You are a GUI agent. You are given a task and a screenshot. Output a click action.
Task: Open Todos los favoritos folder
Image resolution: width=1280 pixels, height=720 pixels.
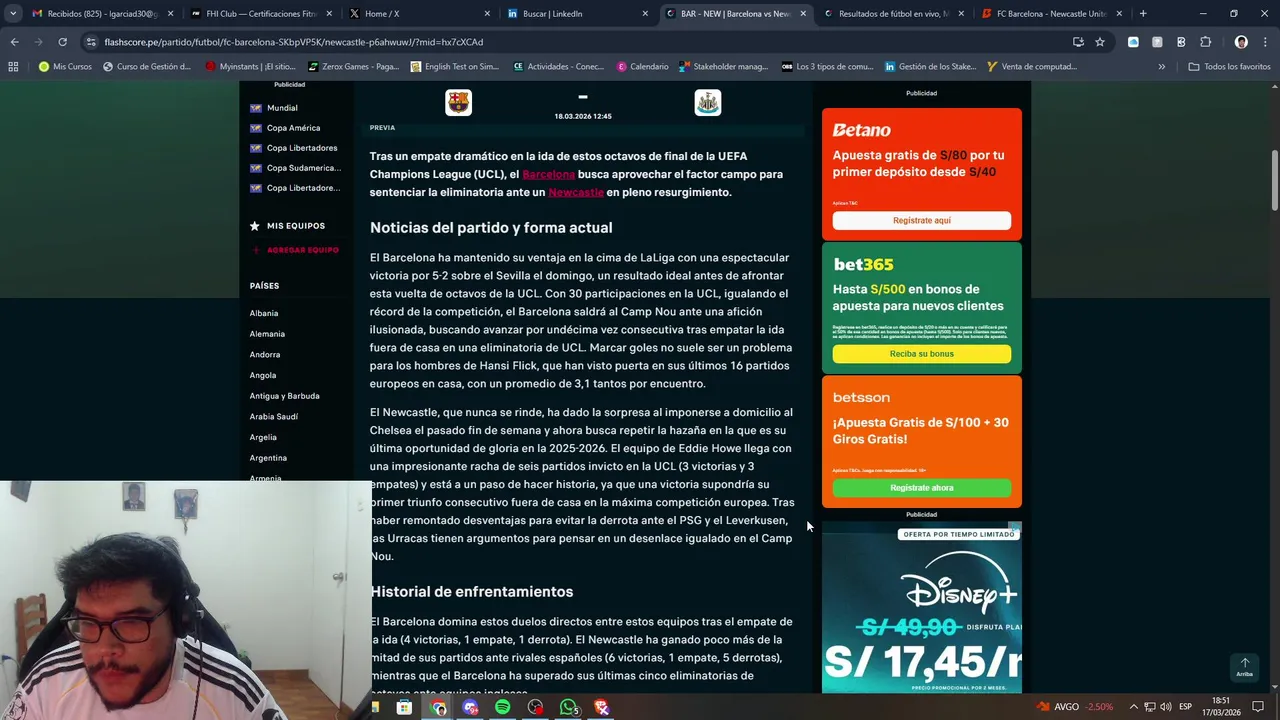[x=1229, y=66]
